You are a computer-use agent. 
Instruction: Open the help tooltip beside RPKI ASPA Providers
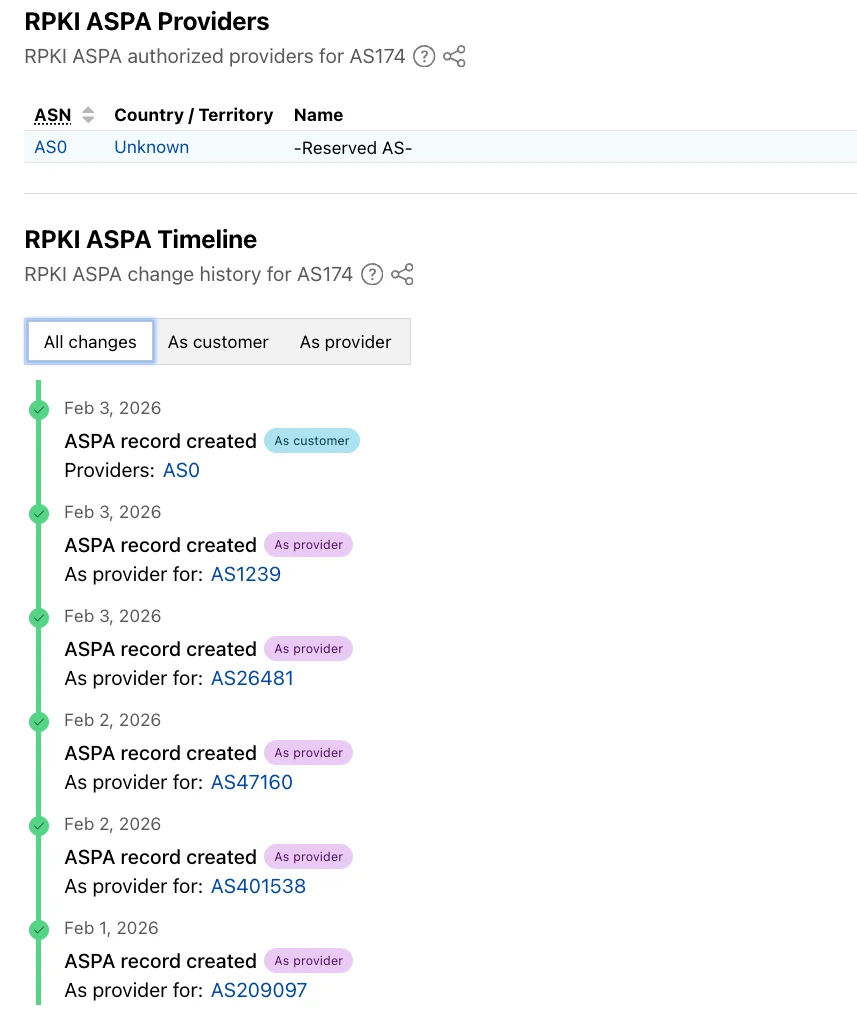pyautogui.click(x=423, y=57)
